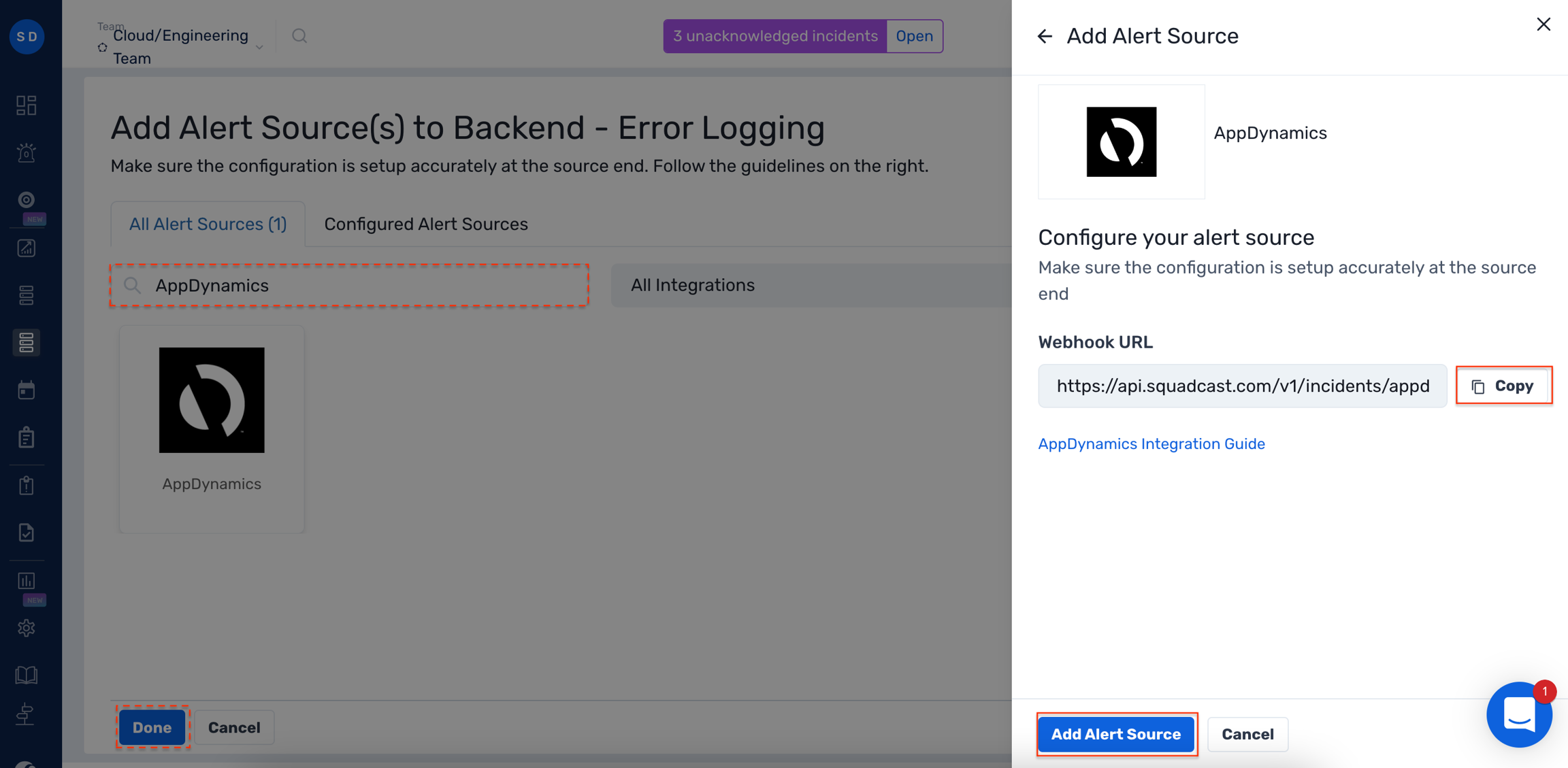Click the AppDynamics logo in the side panel
Viewport: 1568px width, 768px height.
(1121, 141)
